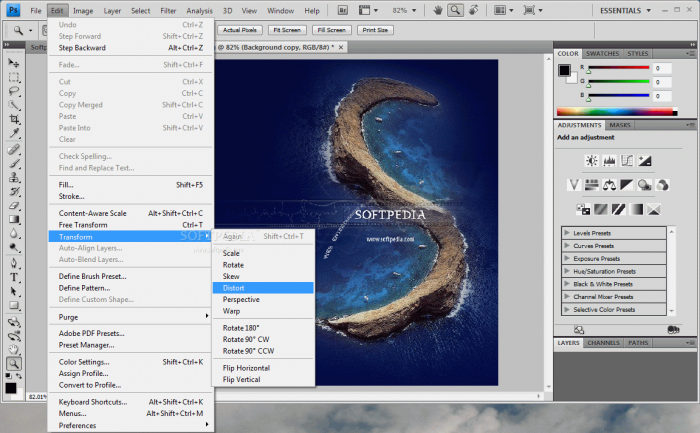Select the Eraser tool
The height and width of the screenshot is (433, 700).
point(14,206)
